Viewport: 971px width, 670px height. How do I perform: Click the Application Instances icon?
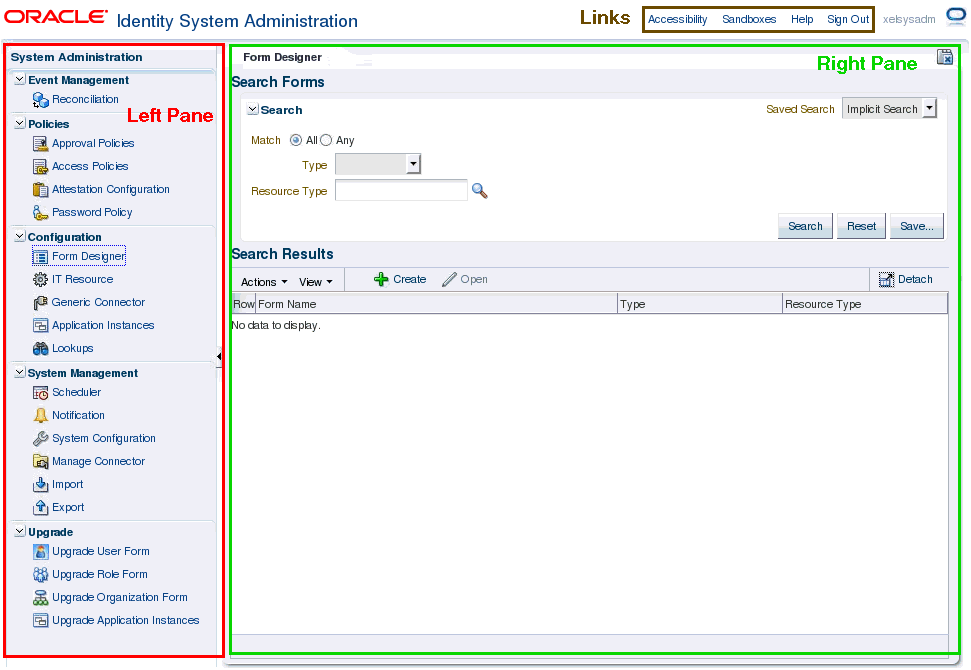(x=40, y=325)
